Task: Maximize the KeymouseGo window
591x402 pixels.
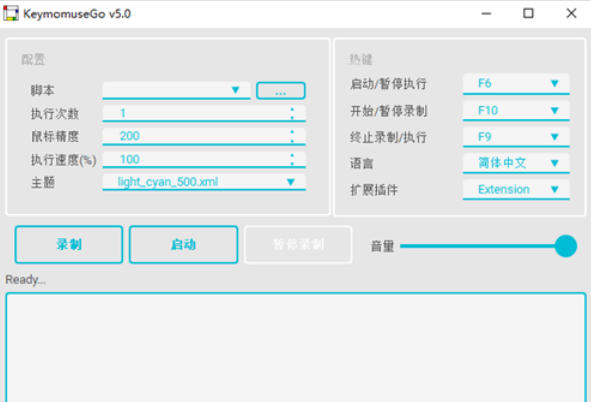Action: [528, 14]
